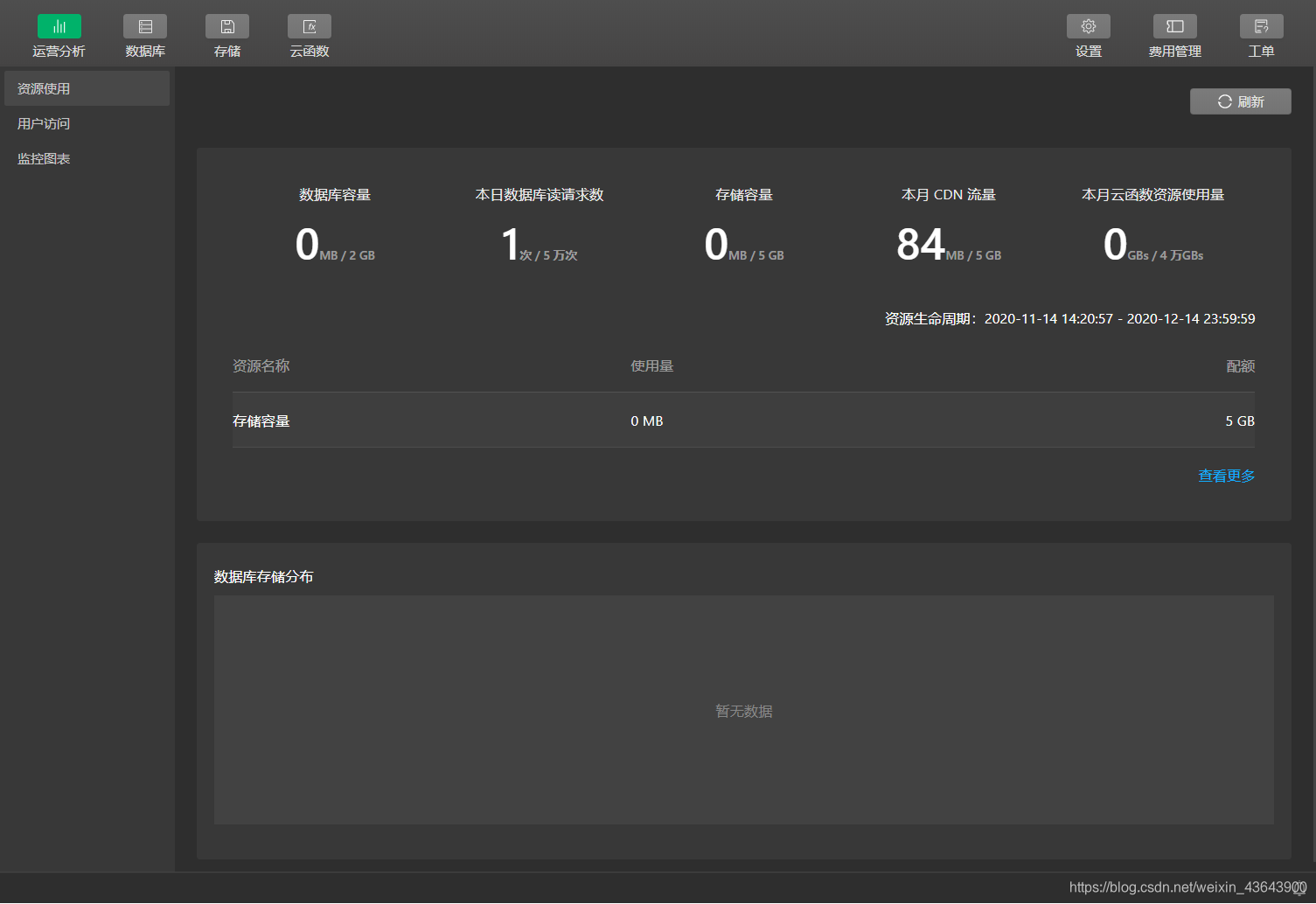This screenshot has width=1316, height=904.
Task: Click the 存储容量 table row name
Action: coord(261,421)
